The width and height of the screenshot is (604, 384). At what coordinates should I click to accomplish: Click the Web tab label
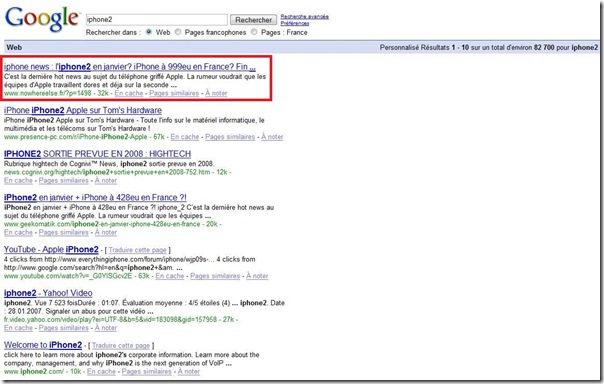point(14,47)
